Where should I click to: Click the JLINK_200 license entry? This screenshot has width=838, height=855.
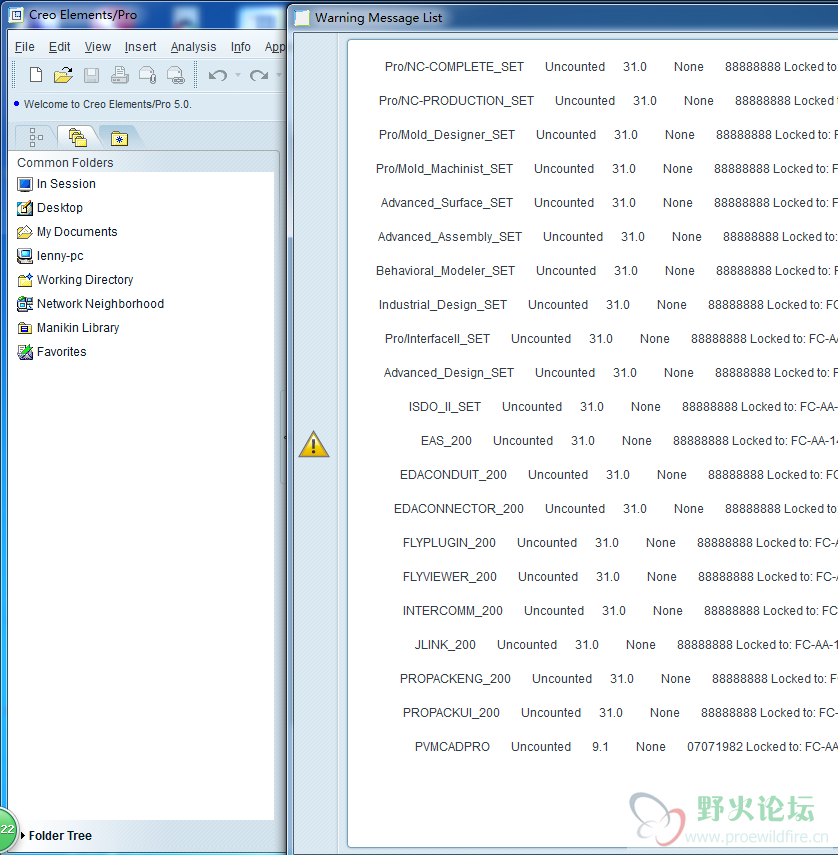(445, 645)
